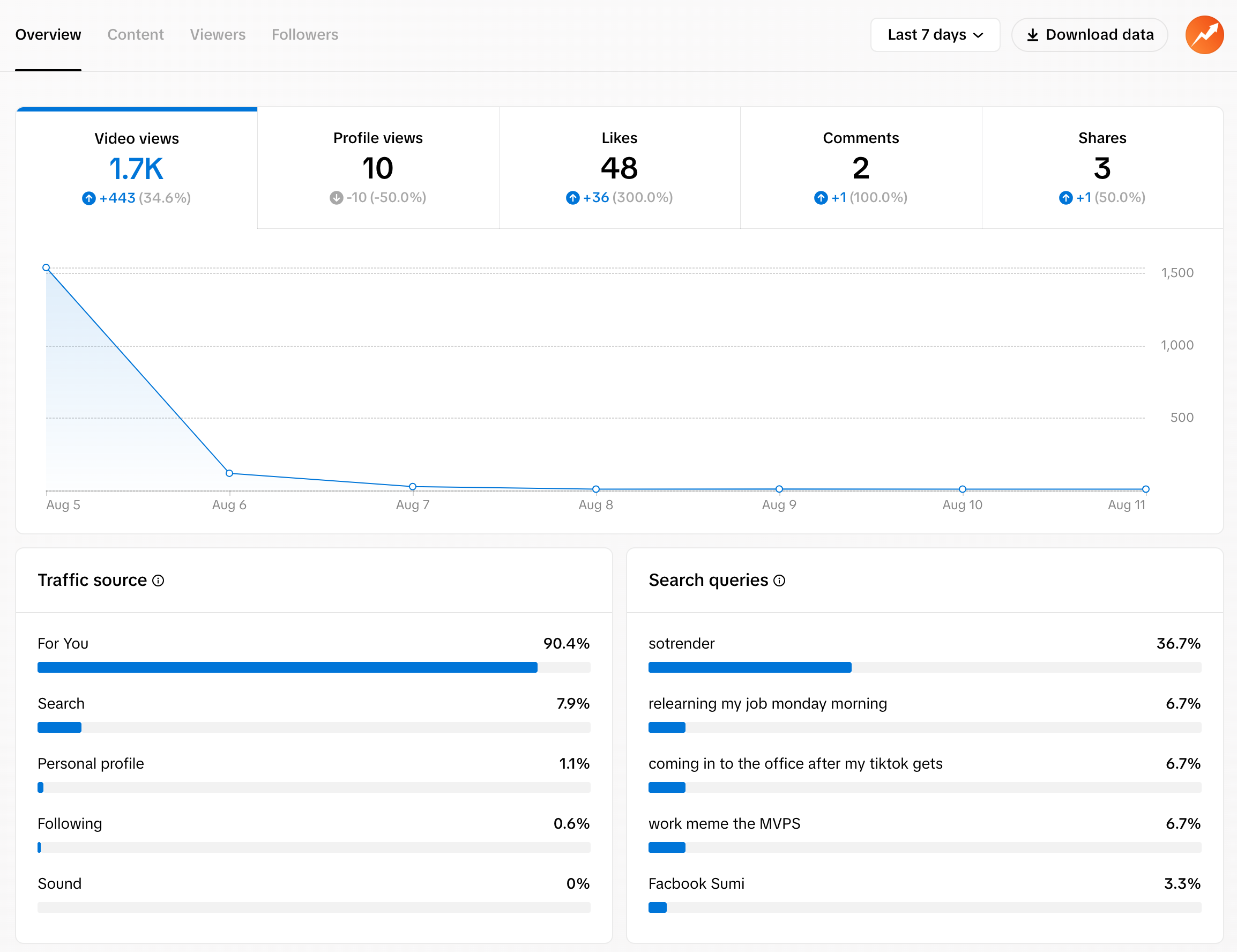Switch to the Content tab
Screen dimensions: 1237x952
[136, 34]
